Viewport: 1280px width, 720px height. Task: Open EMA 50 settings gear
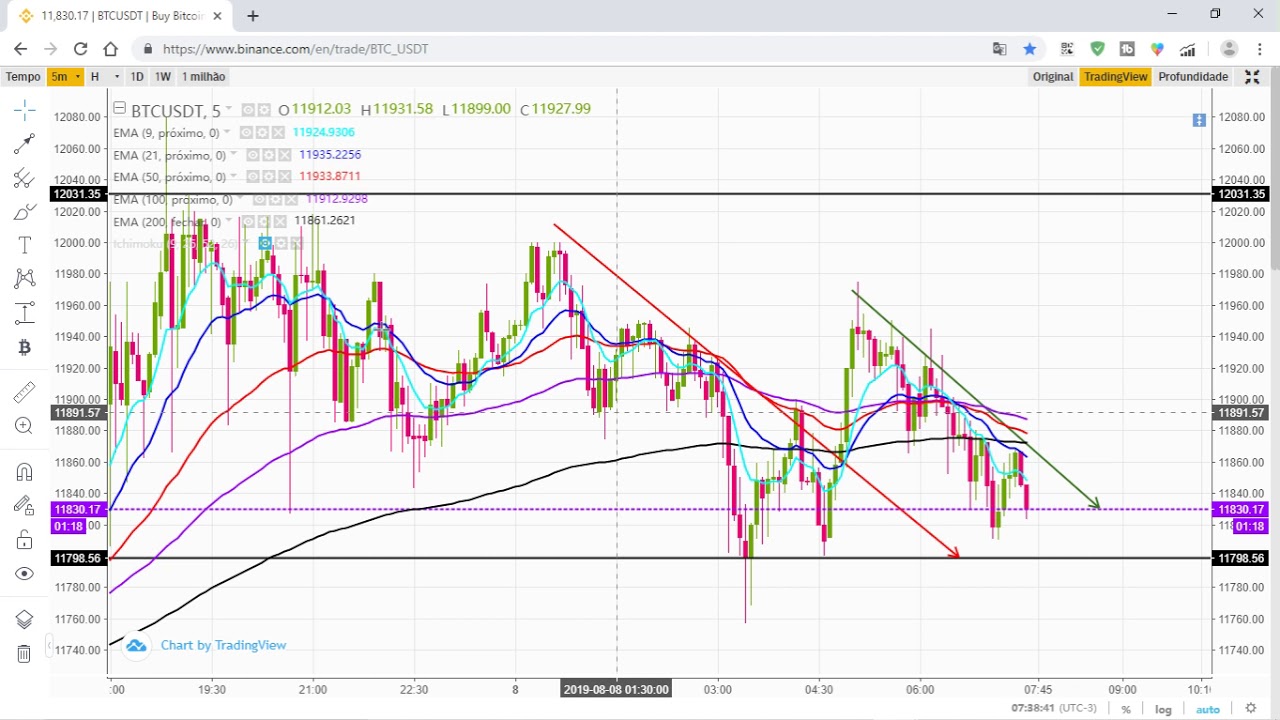(269, 177)
